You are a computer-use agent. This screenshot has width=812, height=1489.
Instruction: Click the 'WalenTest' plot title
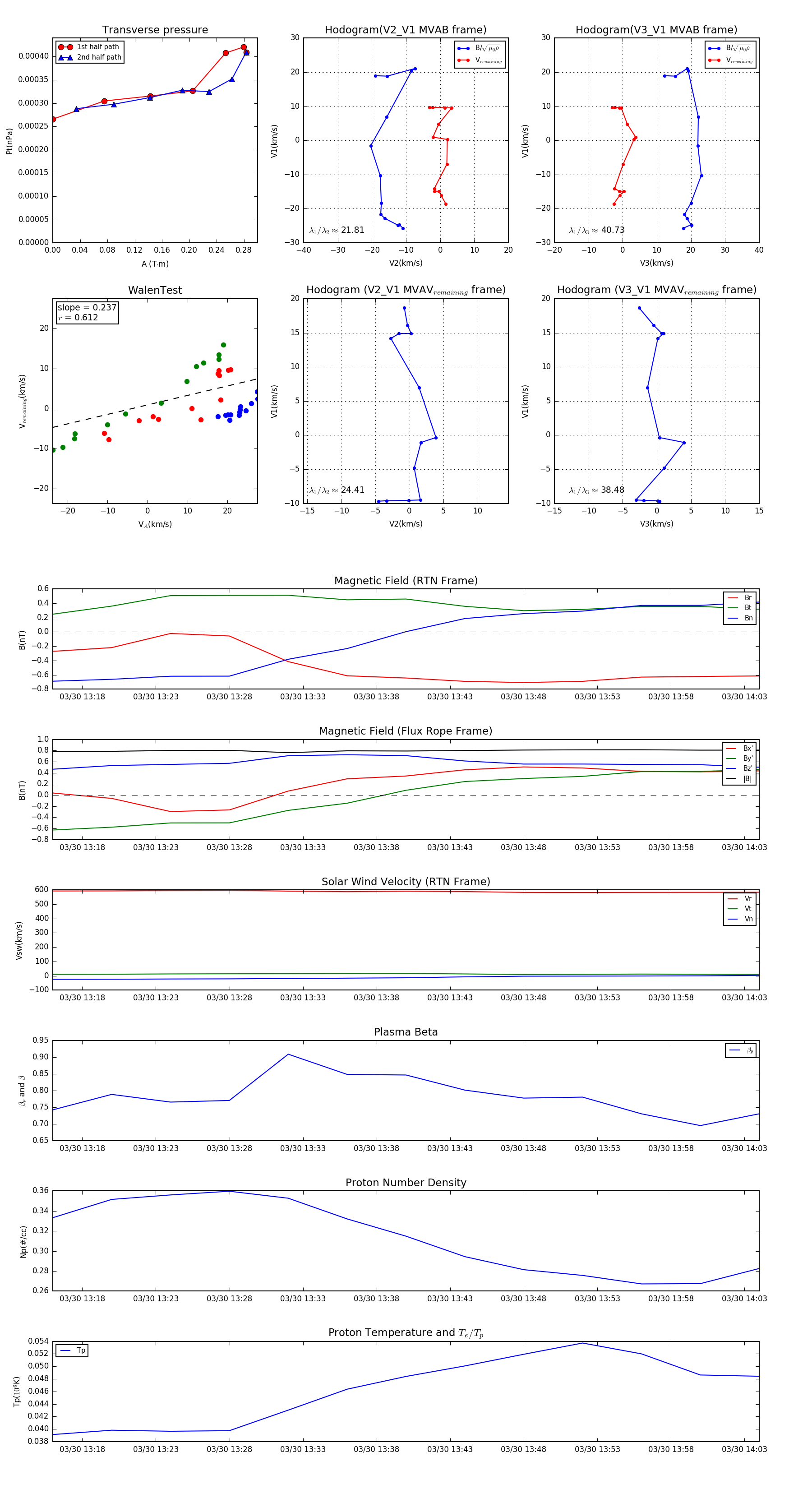point(155,290)
